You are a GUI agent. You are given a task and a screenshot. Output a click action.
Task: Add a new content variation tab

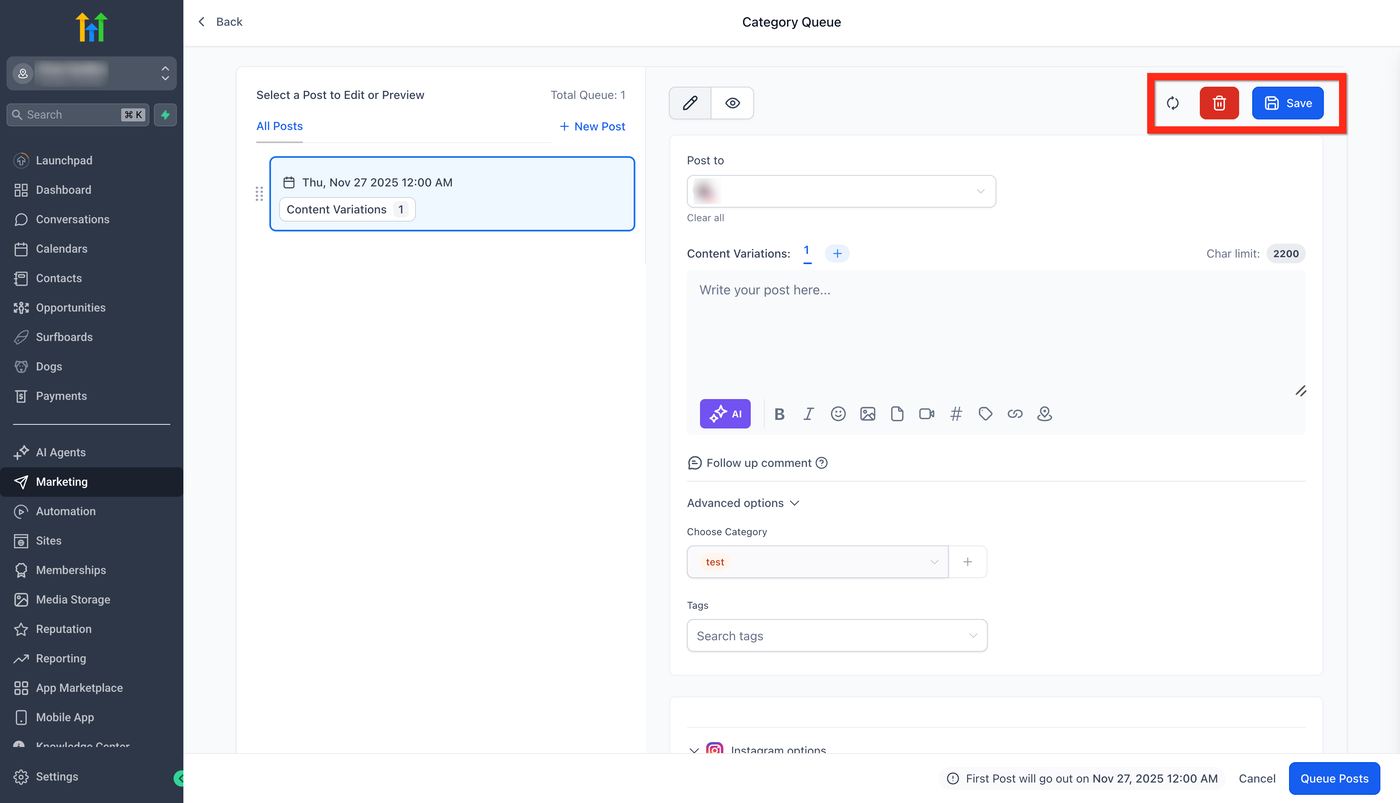pos(837,254)
